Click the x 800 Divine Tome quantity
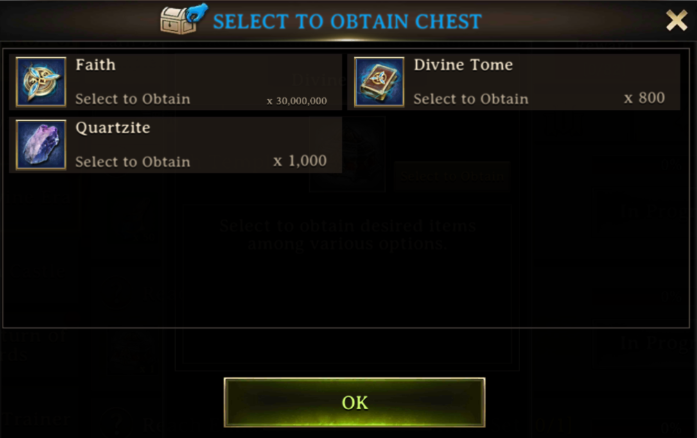The height and width of the screenshot is (438, 697). pos(645,98)
